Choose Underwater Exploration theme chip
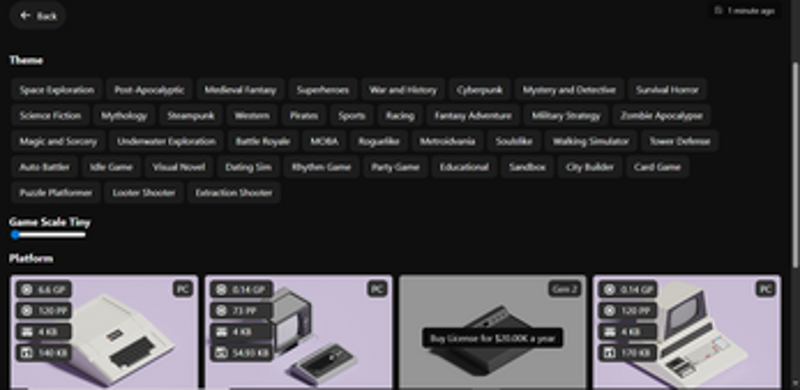The image size is (800, 390). 166,141
